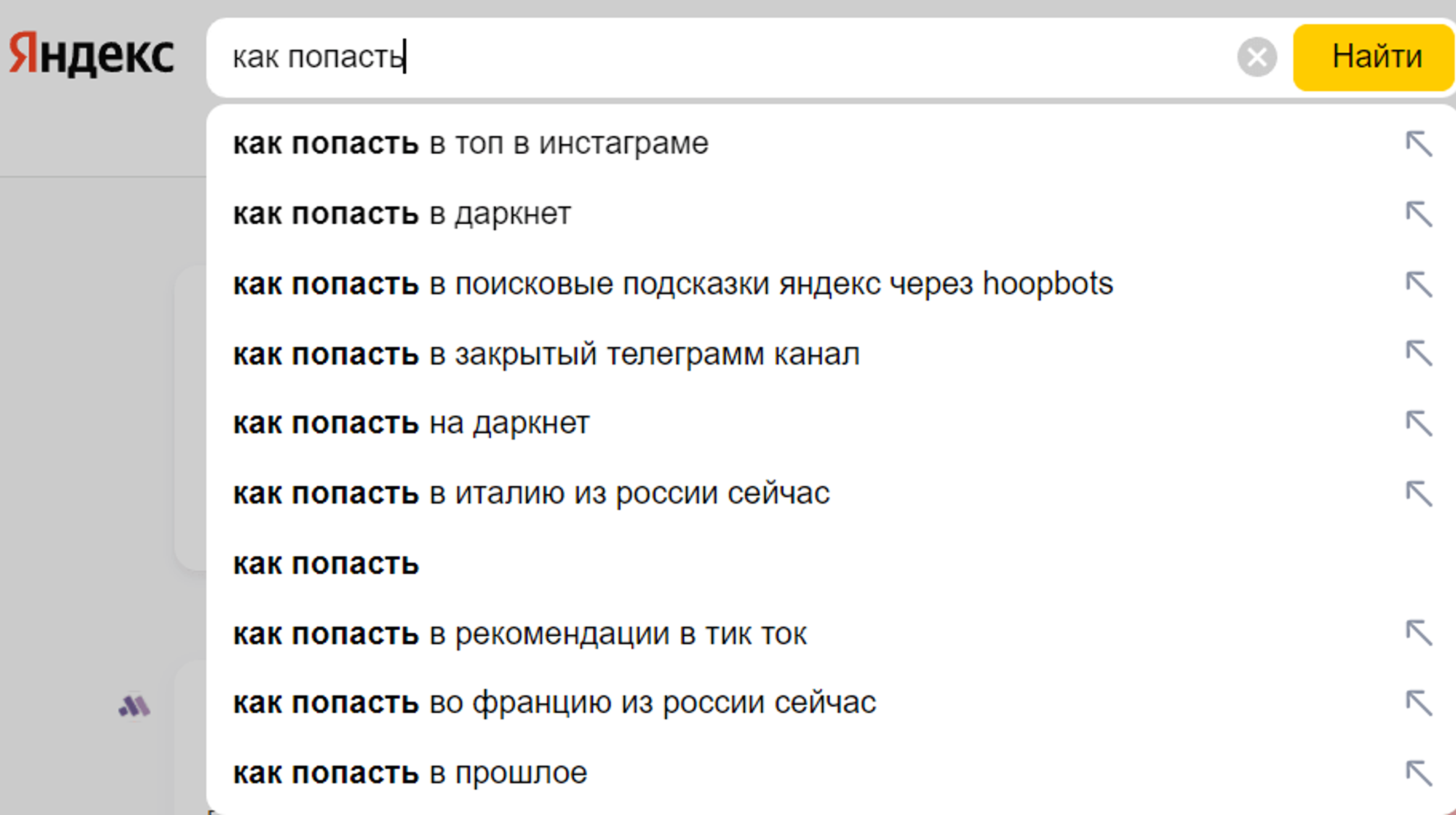Image resolution: width=1456 pixels, height=815 pixels.
Task: Select suggestion 'как попасть в даркнет'
Action: (x=402, y=213)
